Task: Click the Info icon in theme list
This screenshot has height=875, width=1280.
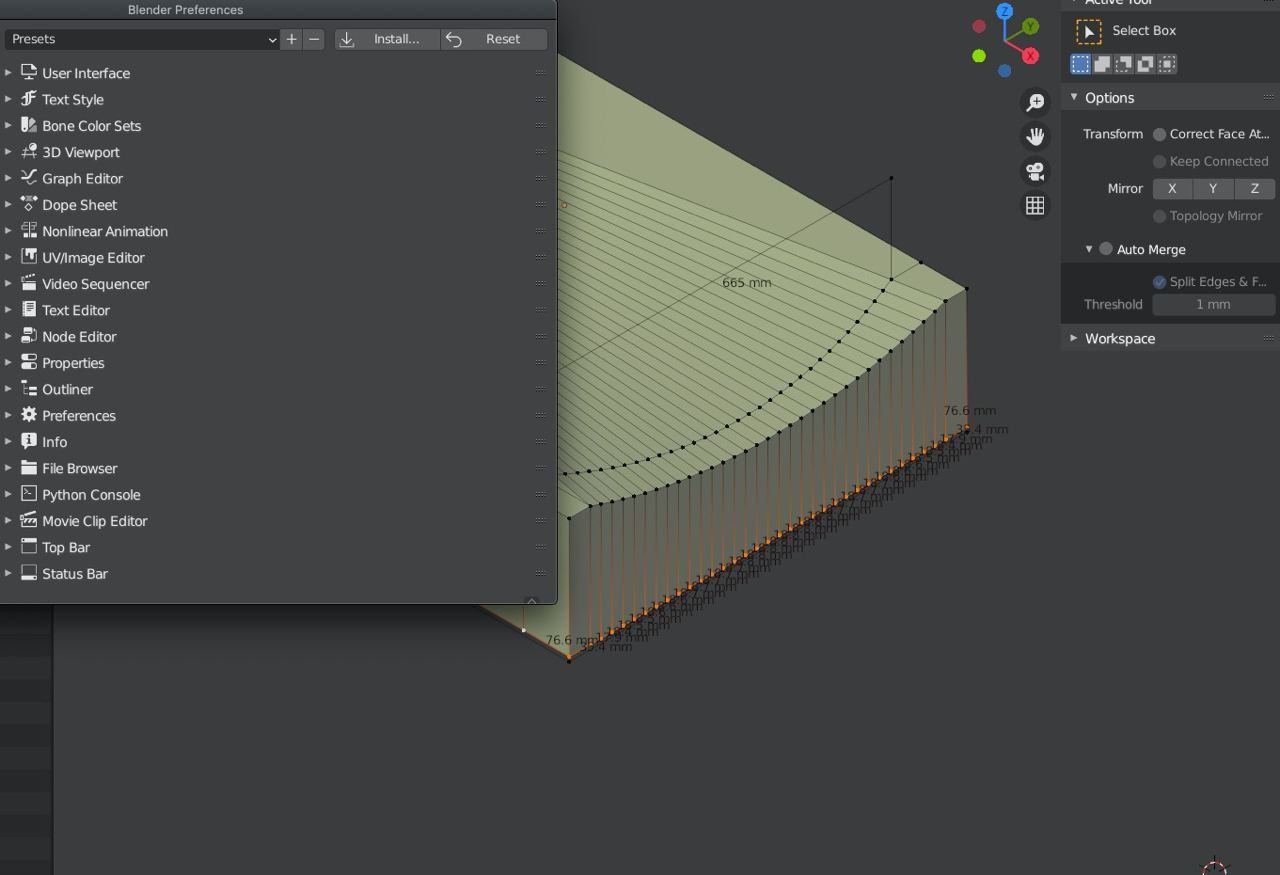Action: [x=29, y=441]
